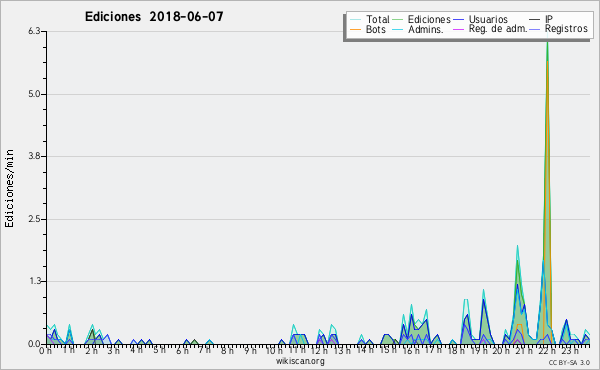
Task: Click the y-axis value 3.8
Action: pyautogui.click(x=34, y=156)
